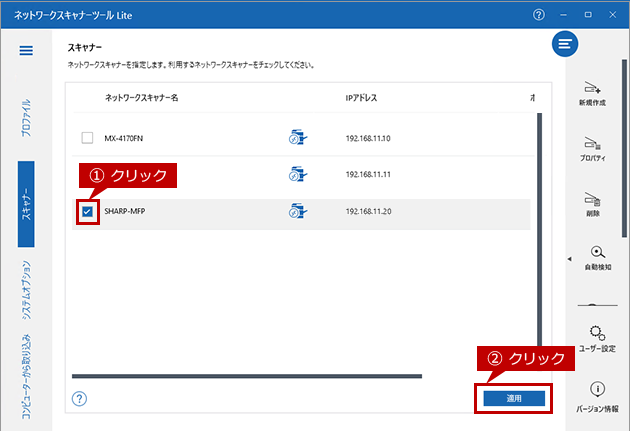This screenshot has width=630, height=431.
Task: Click IP address 192.168.11.11
Action: click(x=368, y=174)
